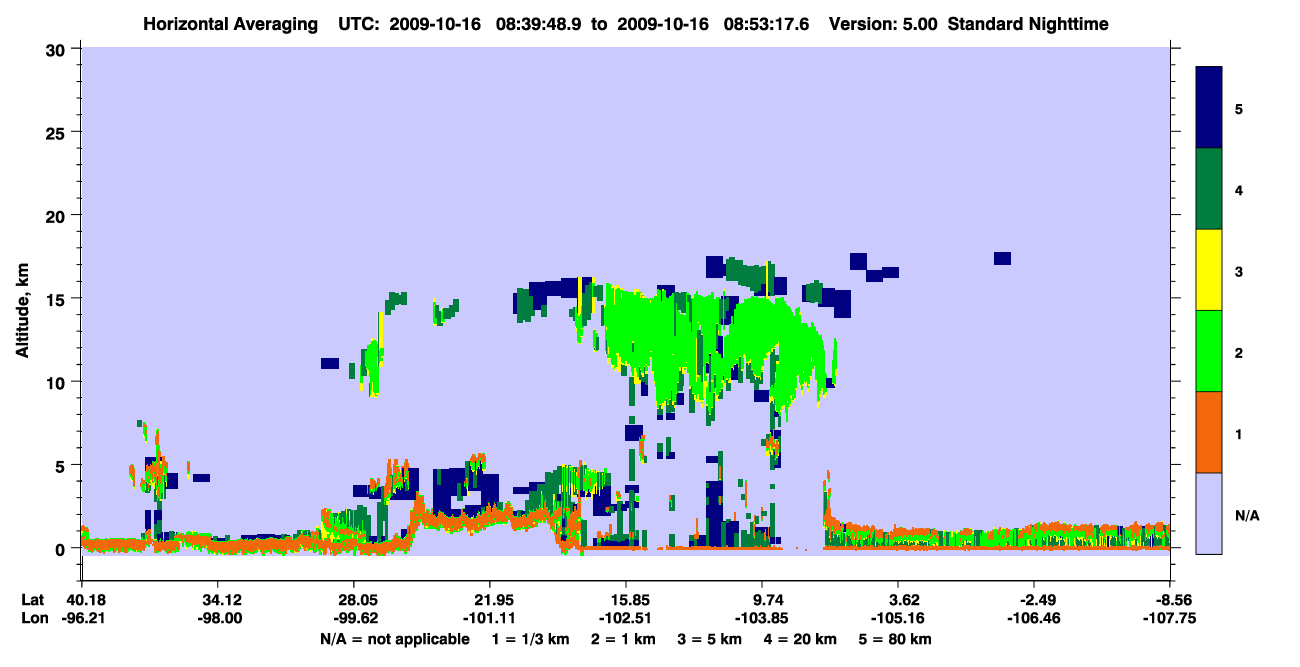The width and height of the screenshot is (1300, 667).
Task: Click legend text '3 = 5 km'
Action: coord(710,639)
